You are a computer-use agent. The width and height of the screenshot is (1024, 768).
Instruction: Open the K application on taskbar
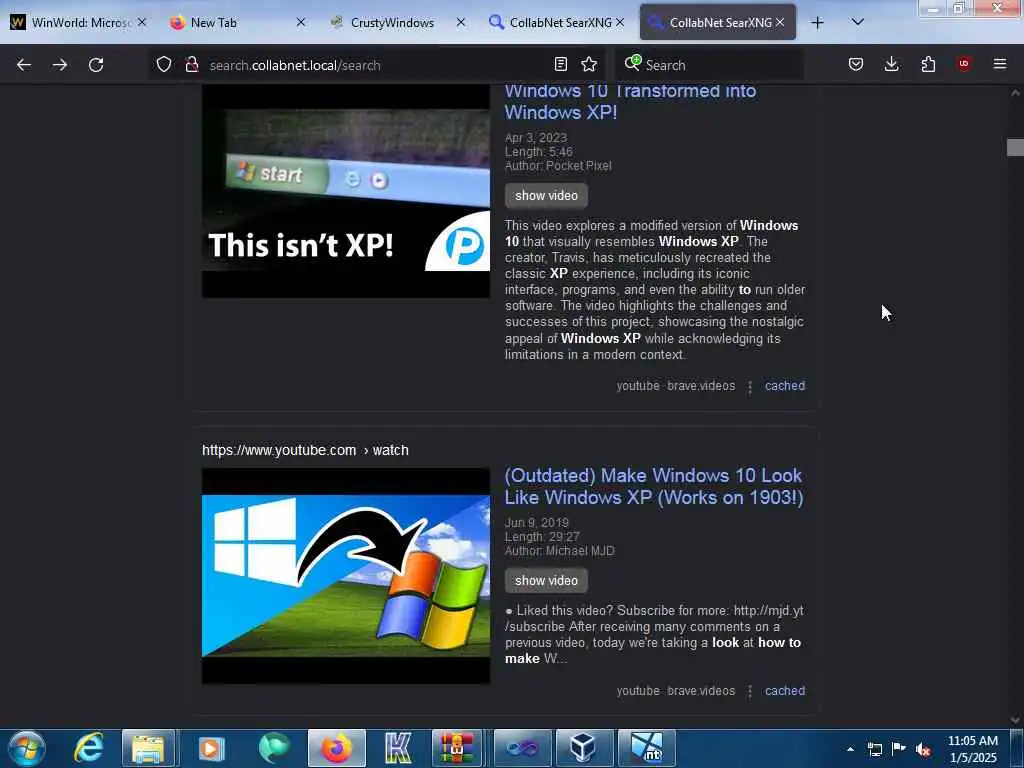point(398,748)
